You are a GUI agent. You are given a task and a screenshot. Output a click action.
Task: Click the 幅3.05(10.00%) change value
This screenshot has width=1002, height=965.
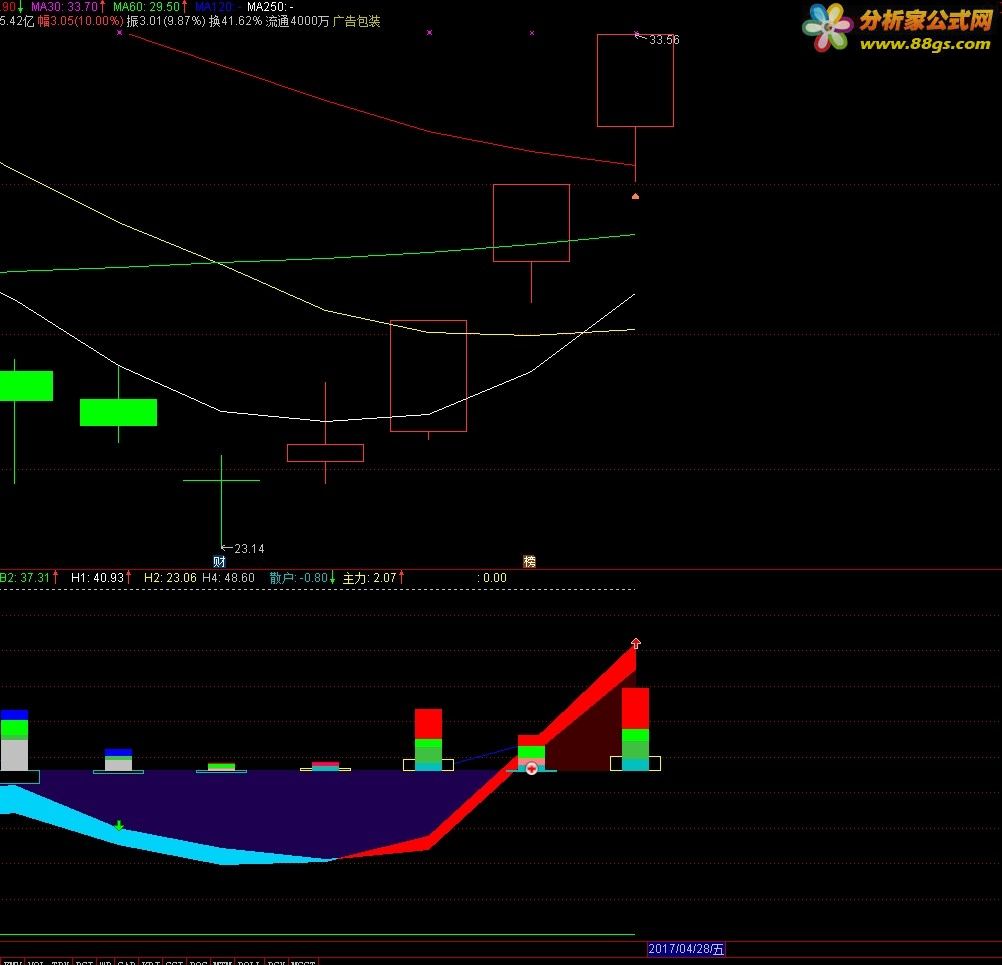81,21
